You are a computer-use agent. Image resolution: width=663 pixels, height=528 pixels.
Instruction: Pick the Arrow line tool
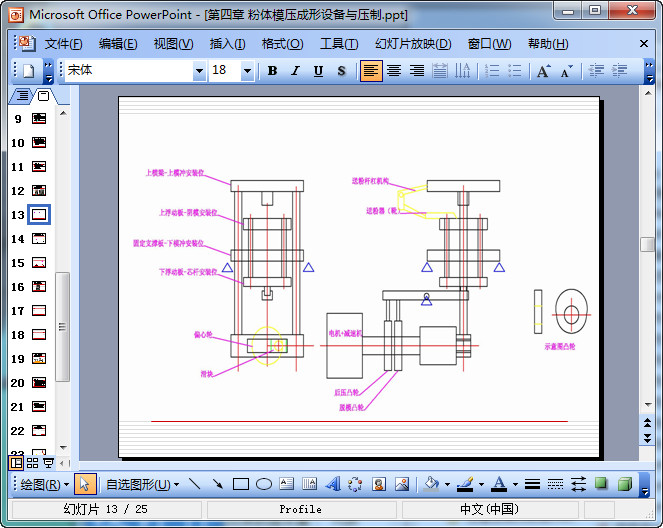pyautogui.click(x=217, y=484)
